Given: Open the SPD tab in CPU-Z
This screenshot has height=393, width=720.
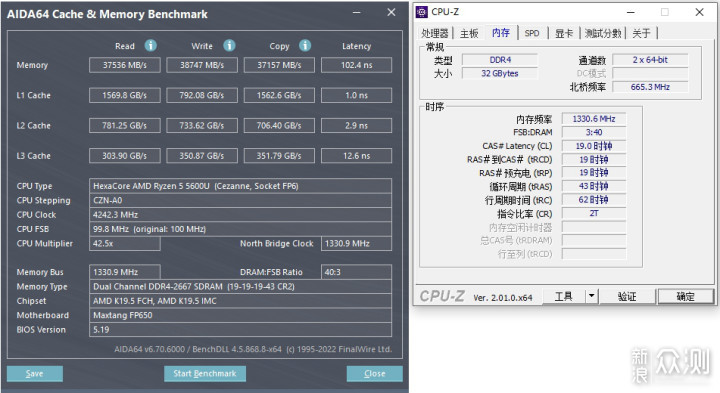Looking at the screenshot, I should point(532,33).
